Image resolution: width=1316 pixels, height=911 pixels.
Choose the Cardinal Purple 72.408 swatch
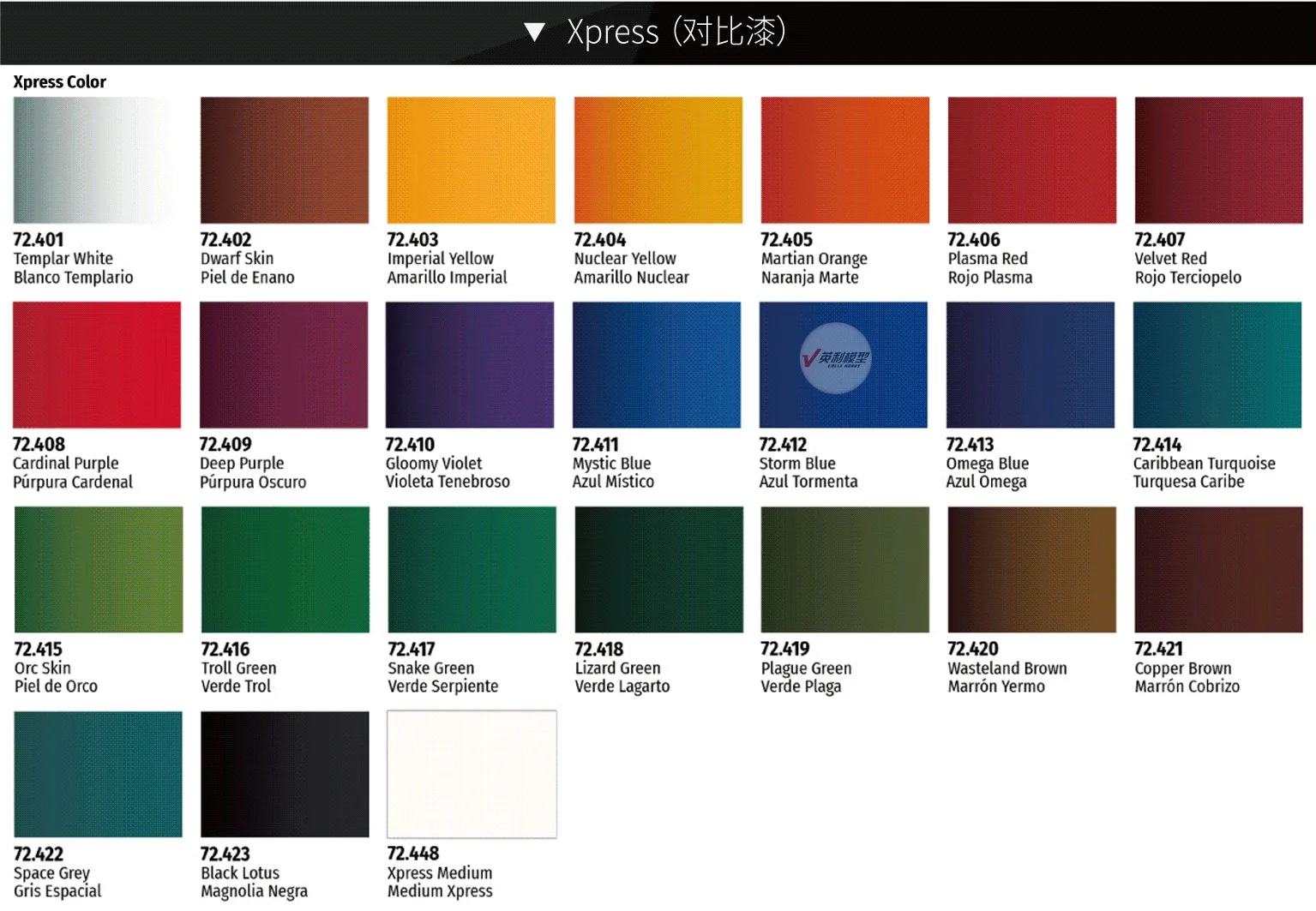coord(97,365)
